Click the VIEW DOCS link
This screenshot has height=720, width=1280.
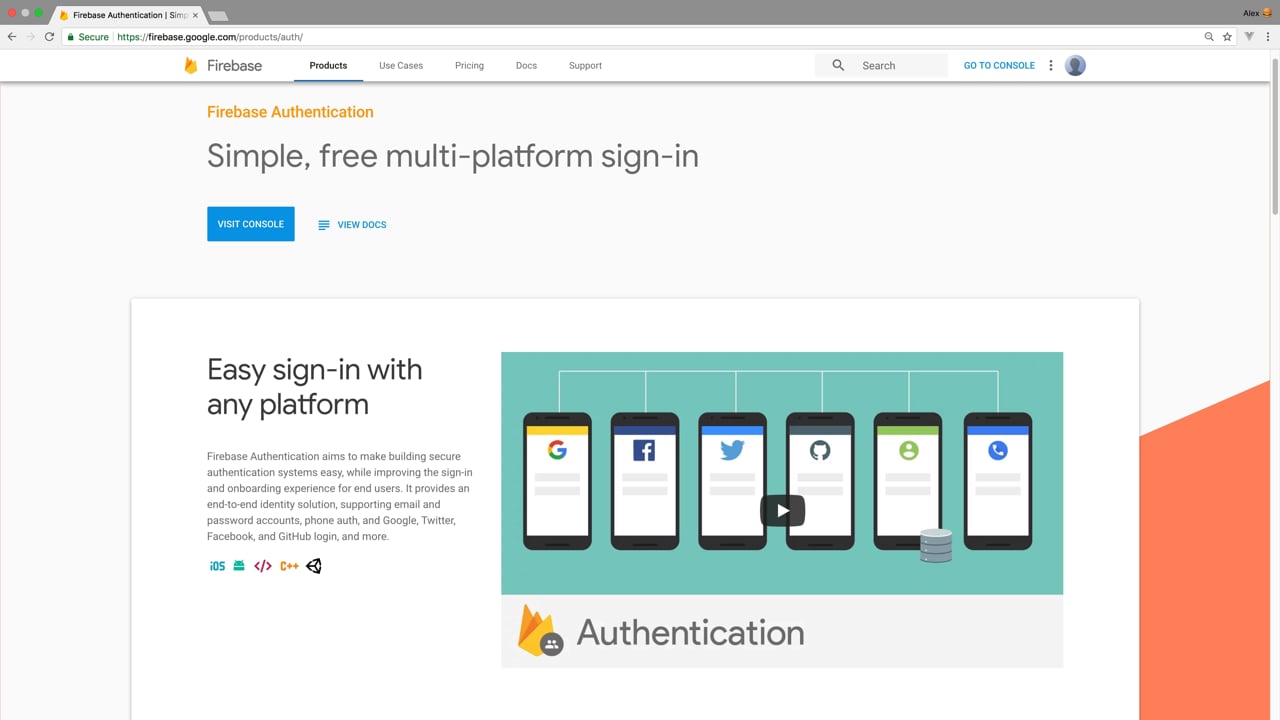click(x=361, y=225)
